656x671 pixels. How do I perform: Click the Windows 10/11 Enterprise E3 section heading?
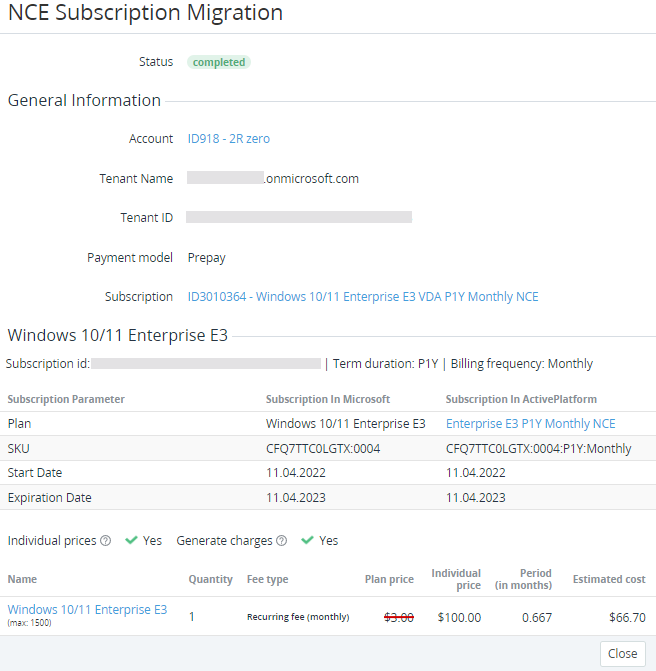click(x=118, y=335)
